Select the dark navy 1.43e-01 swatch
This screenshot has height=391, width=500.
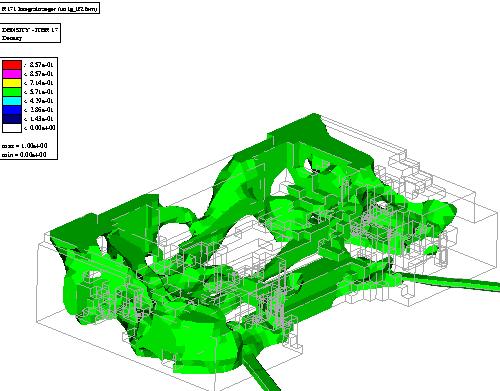12,119
